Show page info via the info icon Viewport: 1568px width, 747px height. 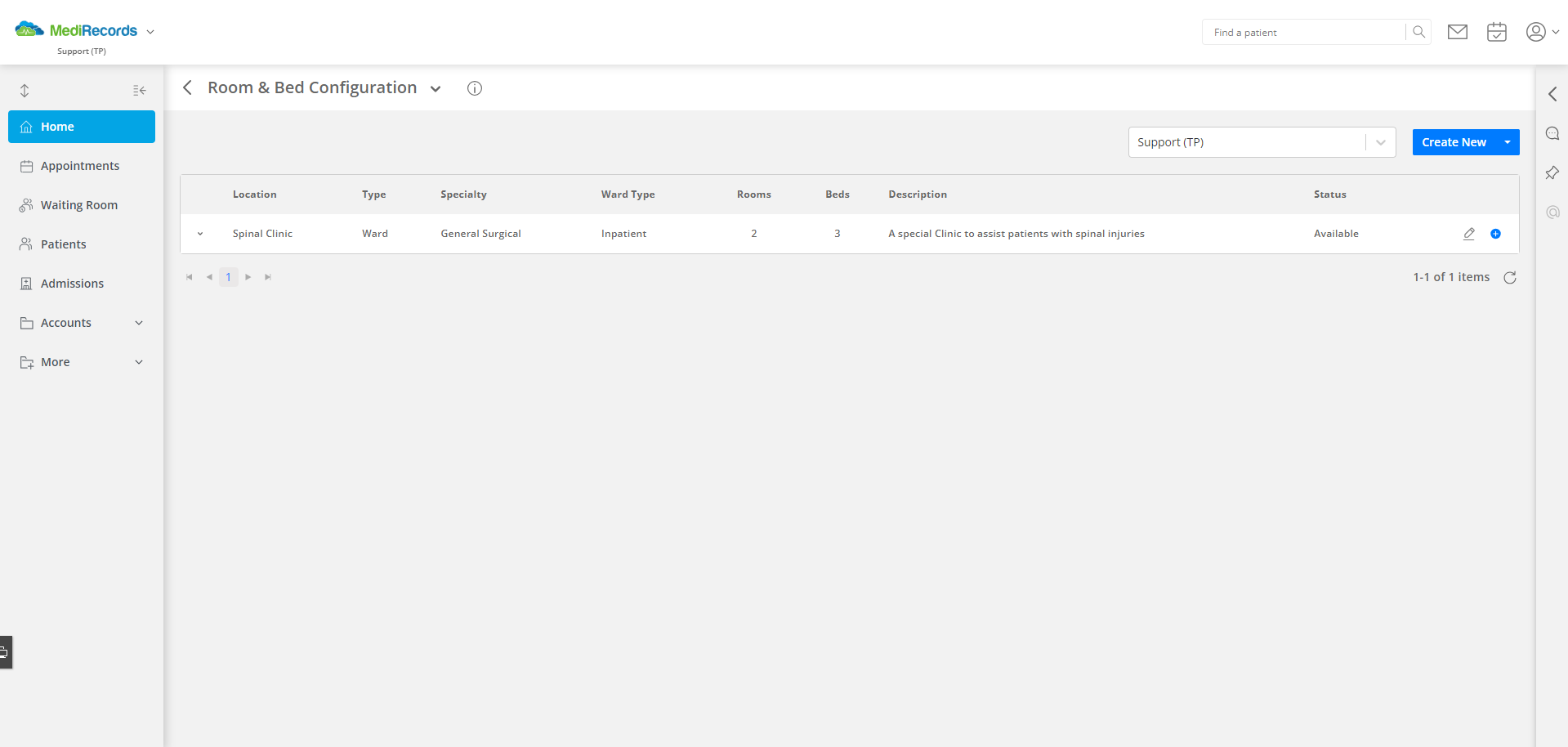475,88
